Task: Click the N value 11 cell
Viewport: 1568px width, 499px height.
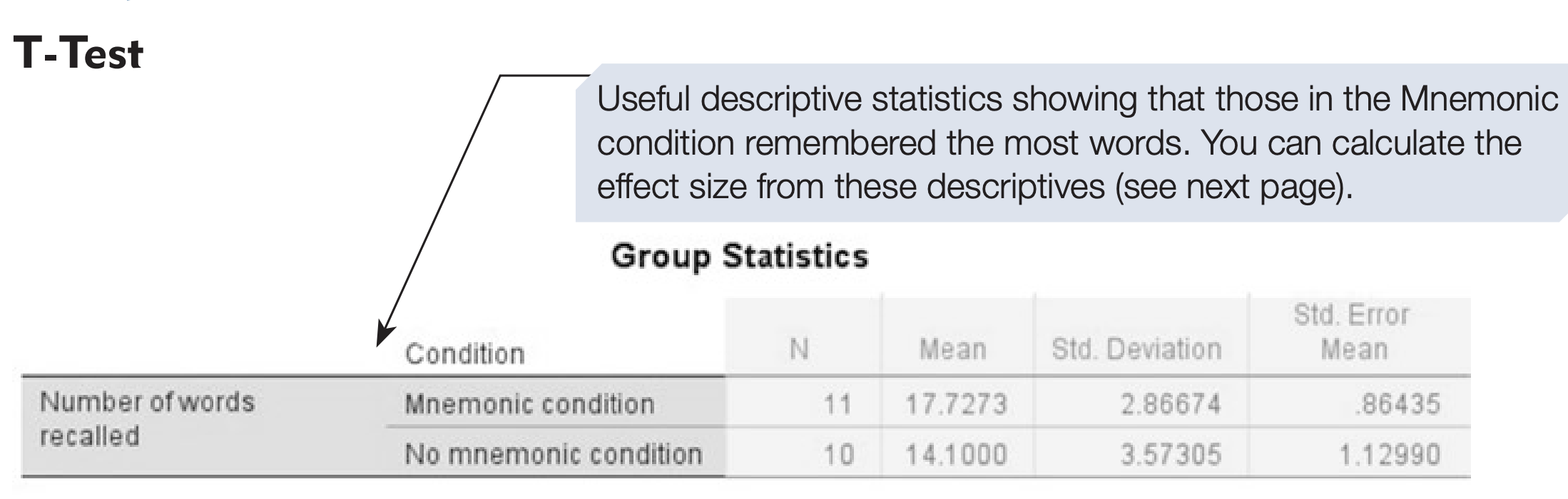Action: pos(837,405)
